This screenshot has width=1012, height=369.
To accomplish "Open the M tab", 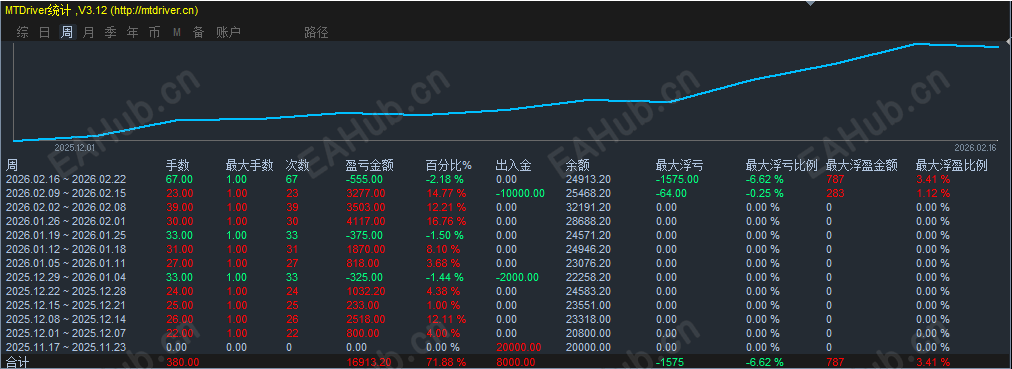I will tap(177, 32).
